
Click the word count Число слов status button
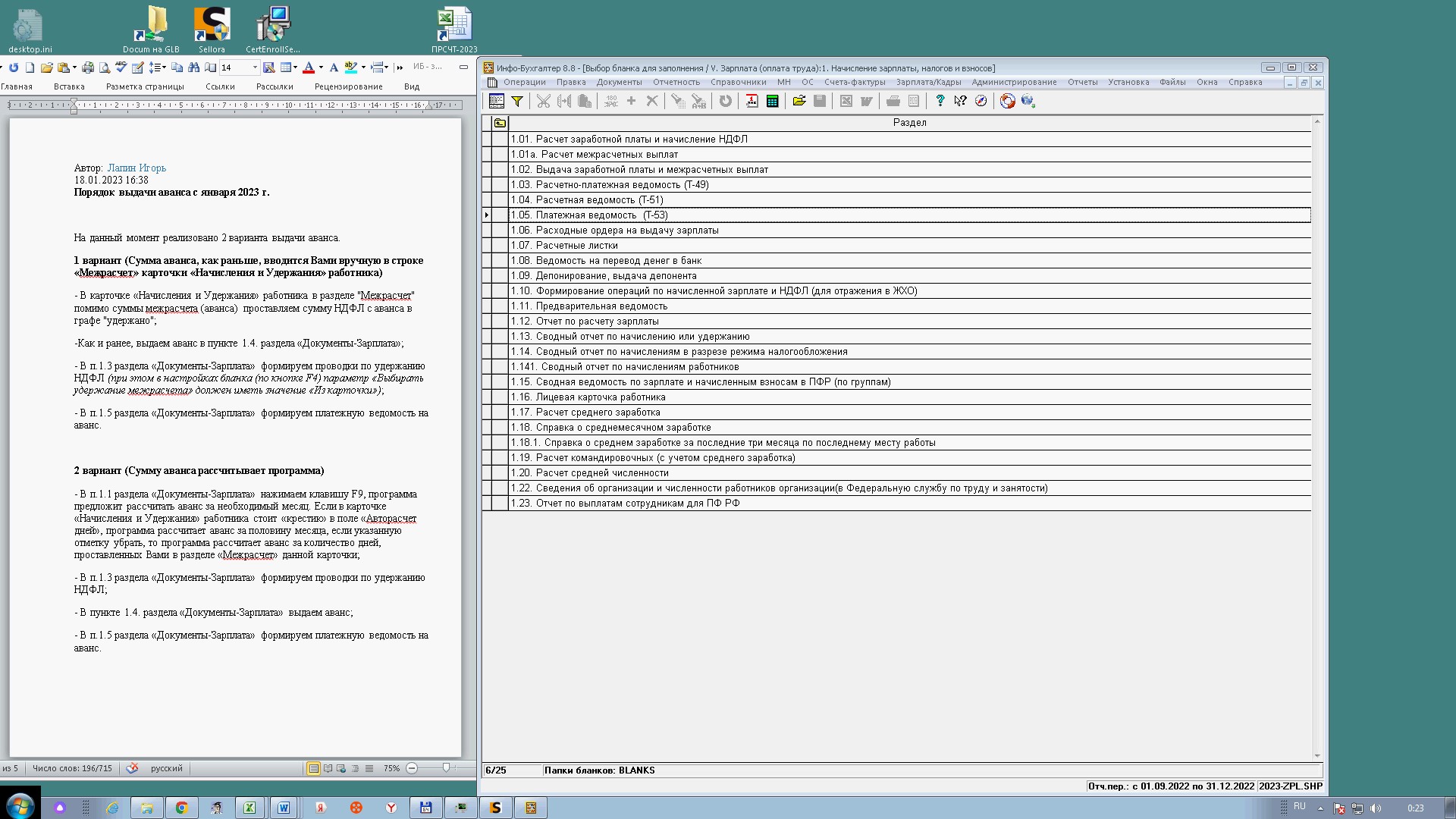[x=72, y=768]
